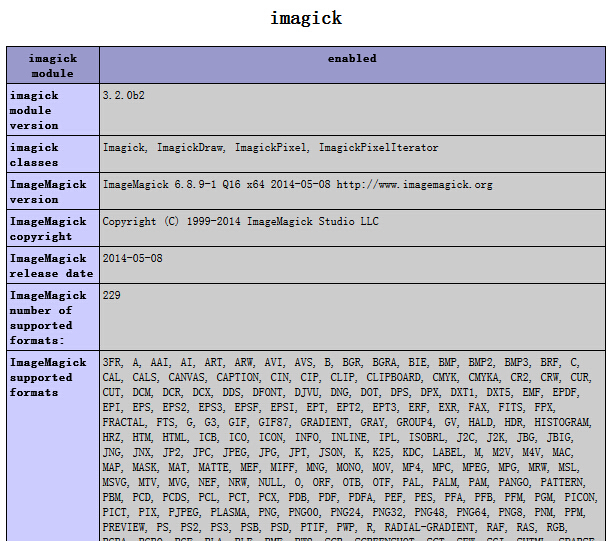The width and height of the screenshot is (611, 541).
Task: Click the "imagick module" header cell
Action: click(52, 65)
